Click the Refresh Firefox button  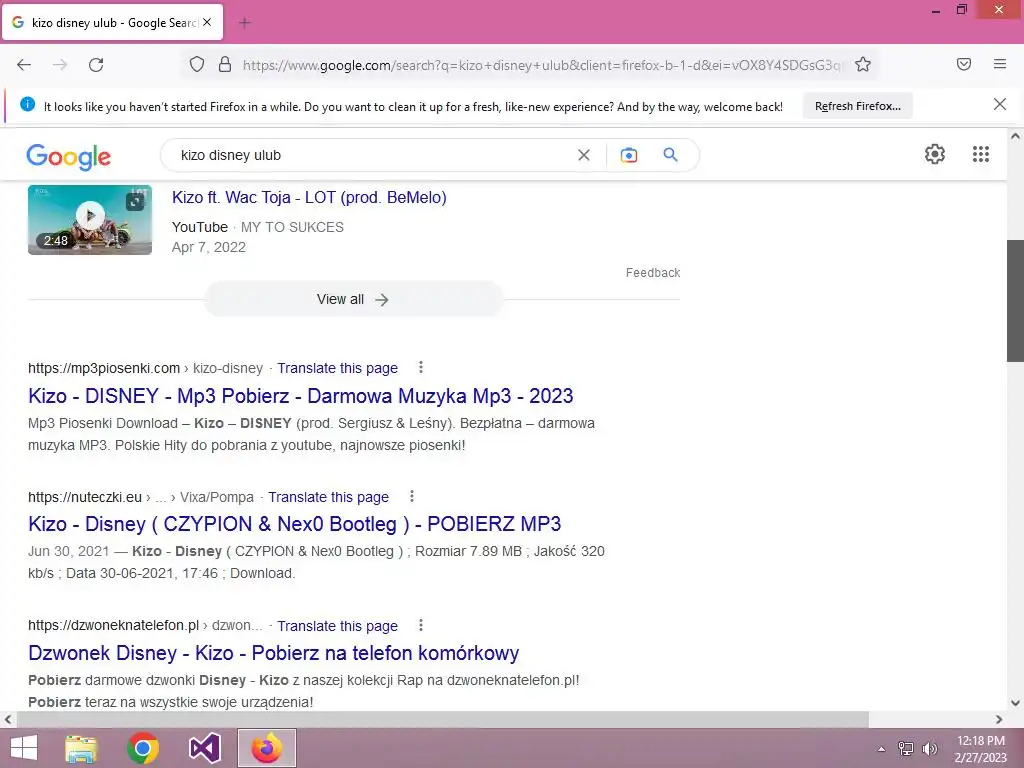(x=857, y=106)
